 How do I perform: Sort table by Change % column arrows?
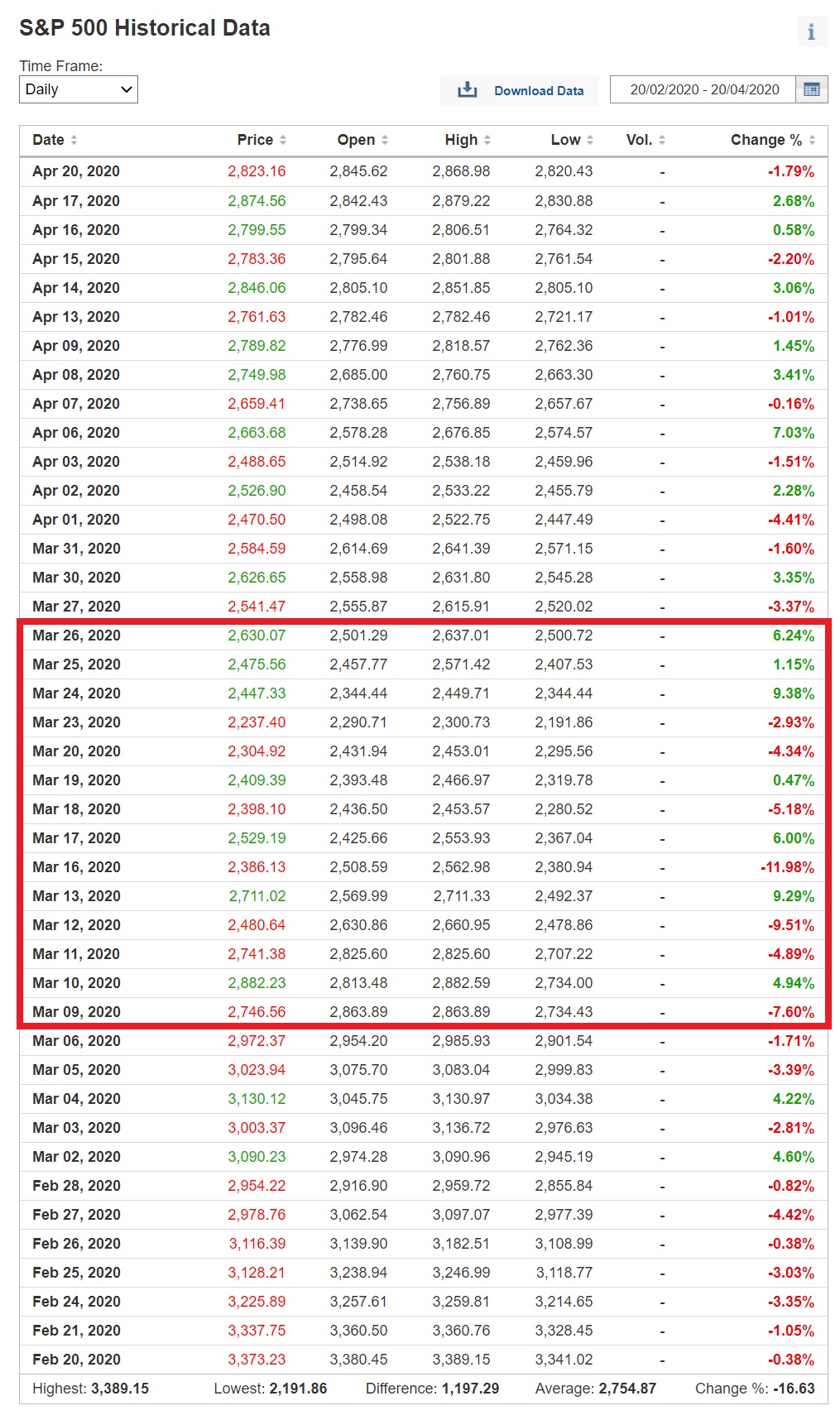tap(812, 140)
